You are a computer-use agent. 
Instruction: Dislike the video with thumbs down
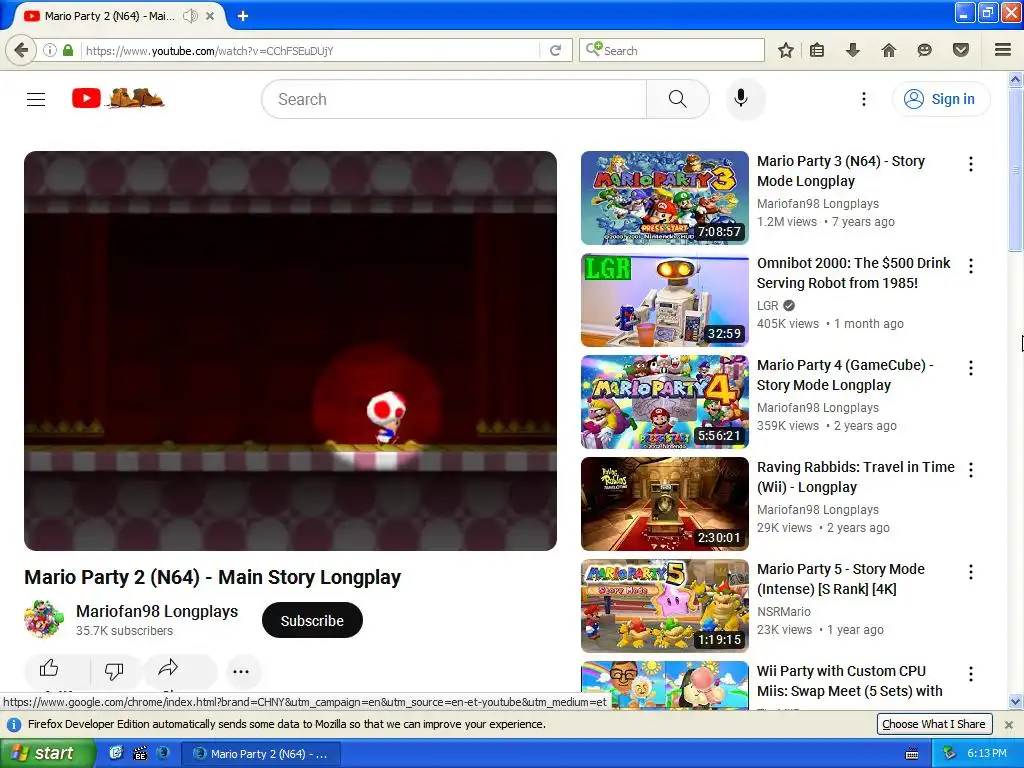(114, 671)
